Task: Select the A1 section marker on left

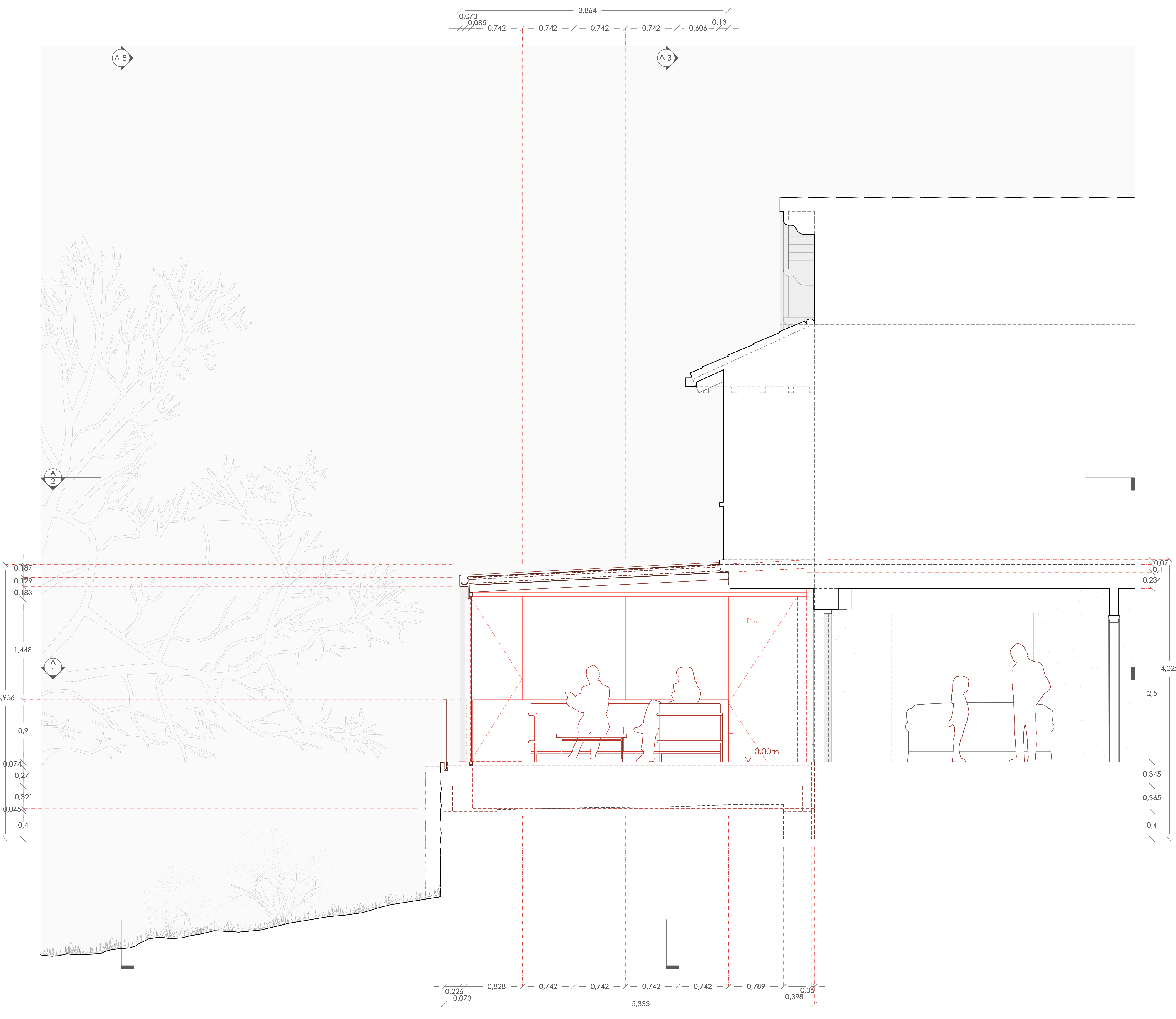Action: (53, 667)
